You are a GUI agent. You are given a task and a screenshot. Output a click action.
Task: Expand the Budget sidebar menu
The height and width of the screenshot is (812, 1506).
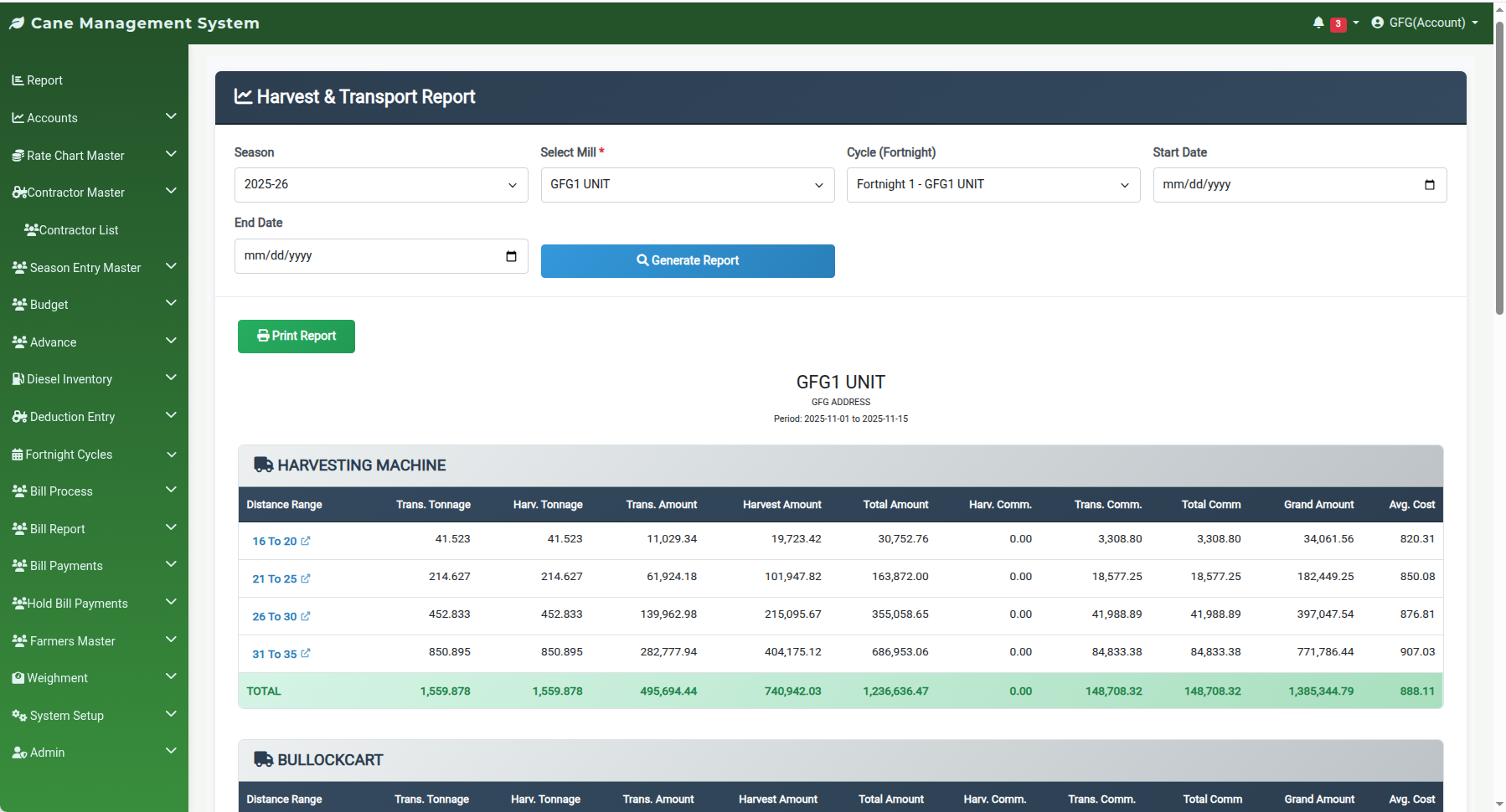94,305
